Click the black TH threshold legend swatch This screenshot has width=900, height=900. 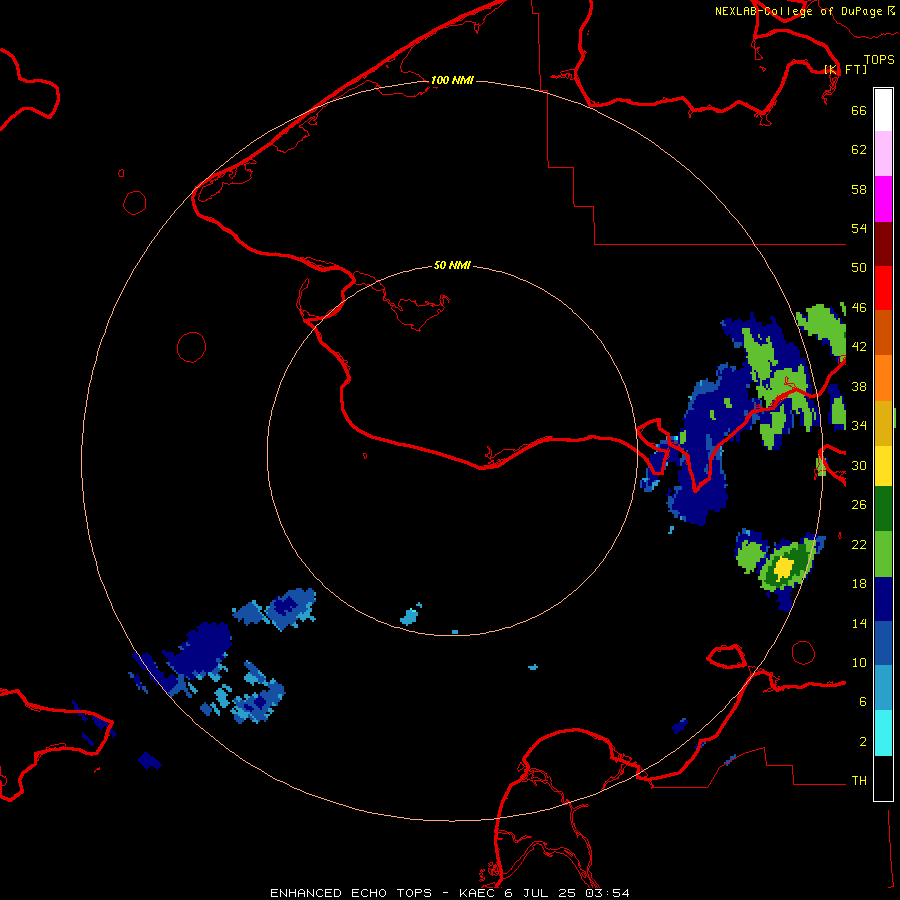point(883,778)
